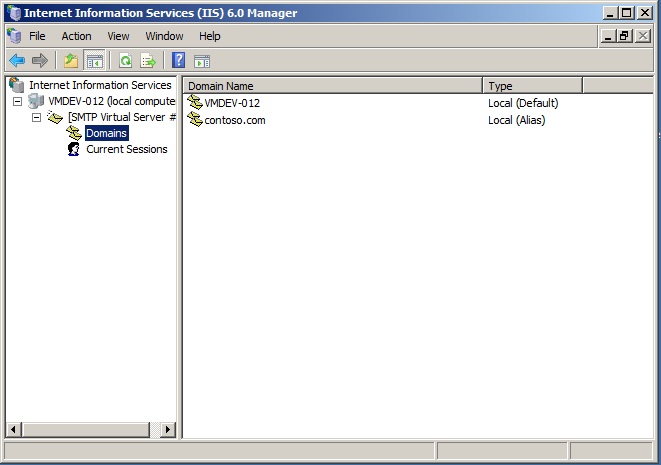Open the Help menu

click(210, 36)
